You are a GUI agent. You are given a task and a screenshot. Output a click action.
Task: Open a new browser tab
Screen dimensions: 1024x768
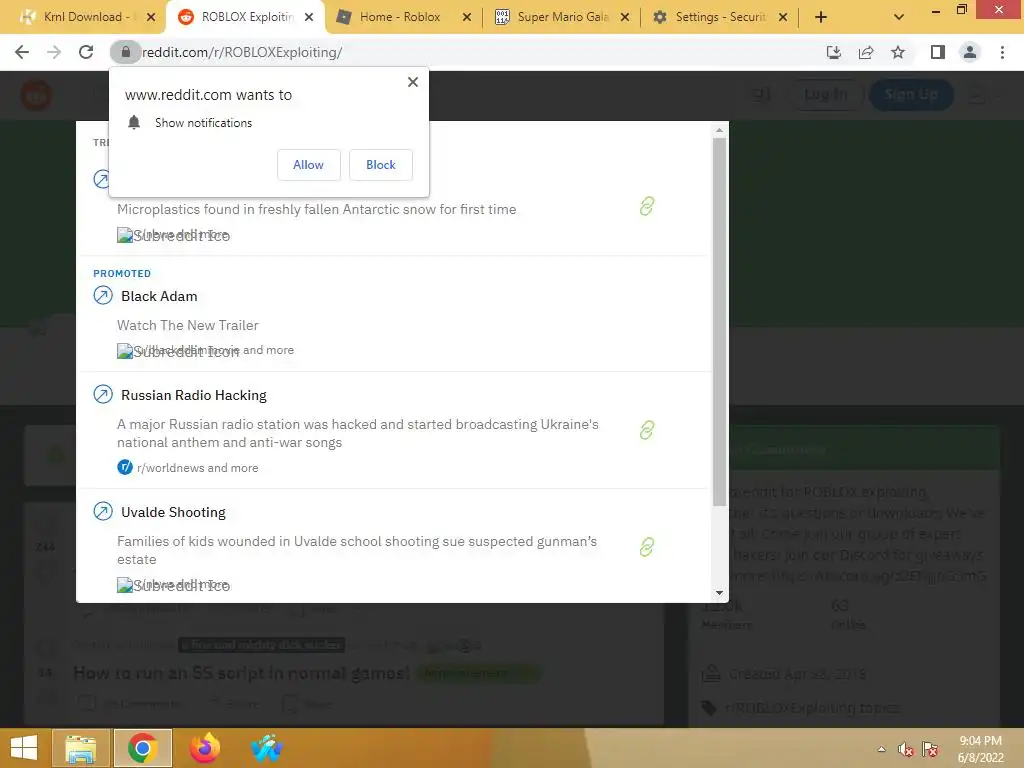[821, 17]
